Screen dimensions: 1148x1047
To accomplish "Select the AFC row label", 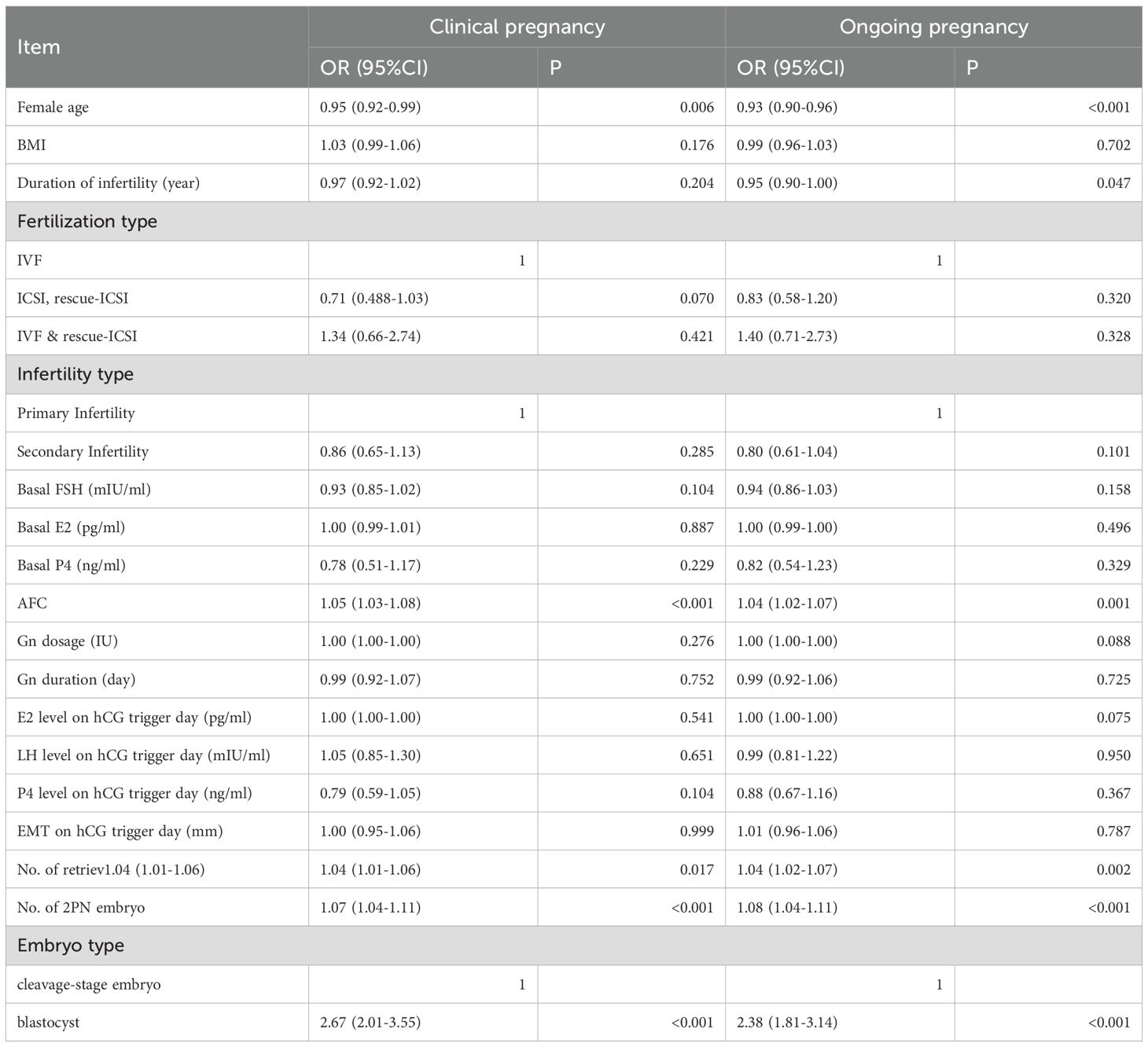I will tap(32, 604).
